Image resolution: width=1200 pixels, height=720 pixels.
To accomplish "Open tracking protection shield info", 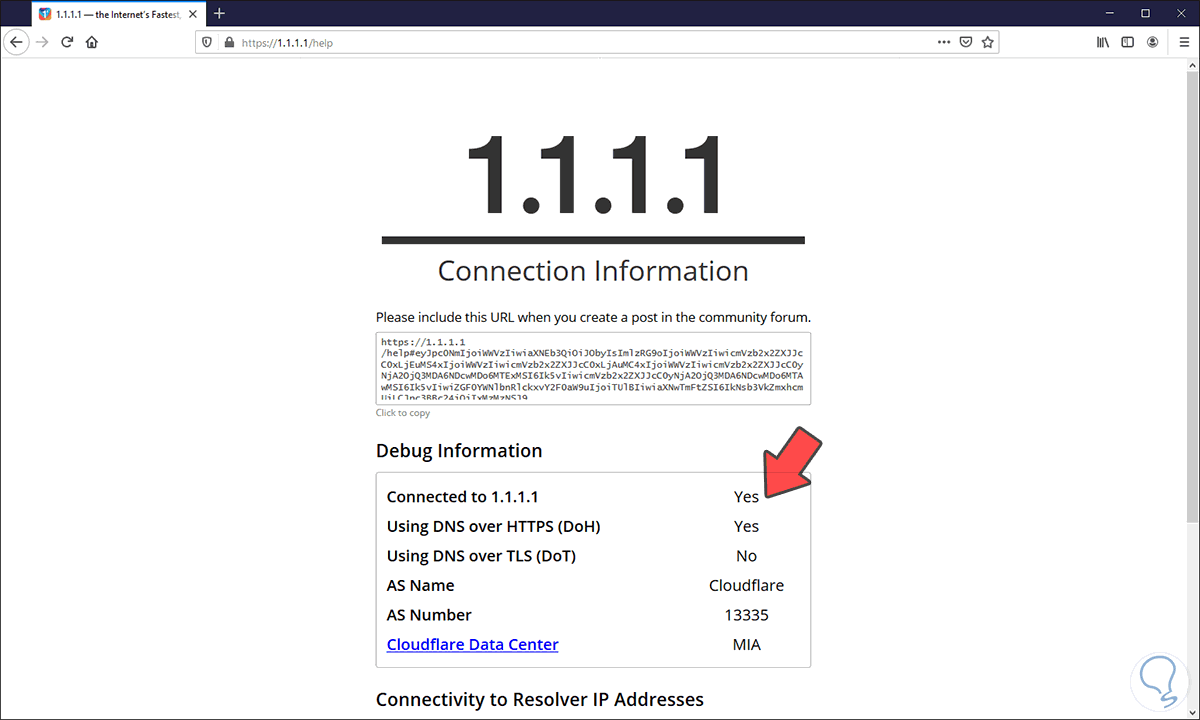I will (x=208, y=43).
